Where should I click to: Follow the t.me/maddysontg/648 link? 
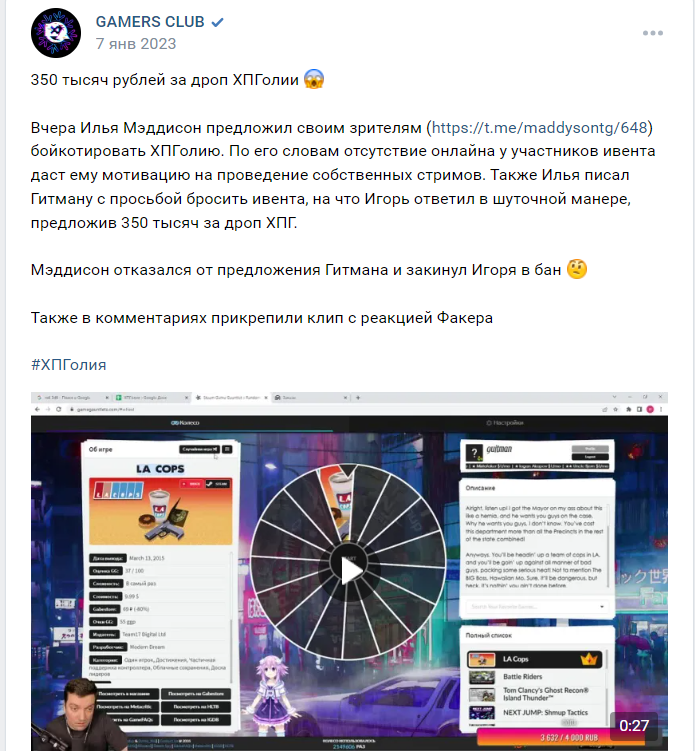point(540,128)
